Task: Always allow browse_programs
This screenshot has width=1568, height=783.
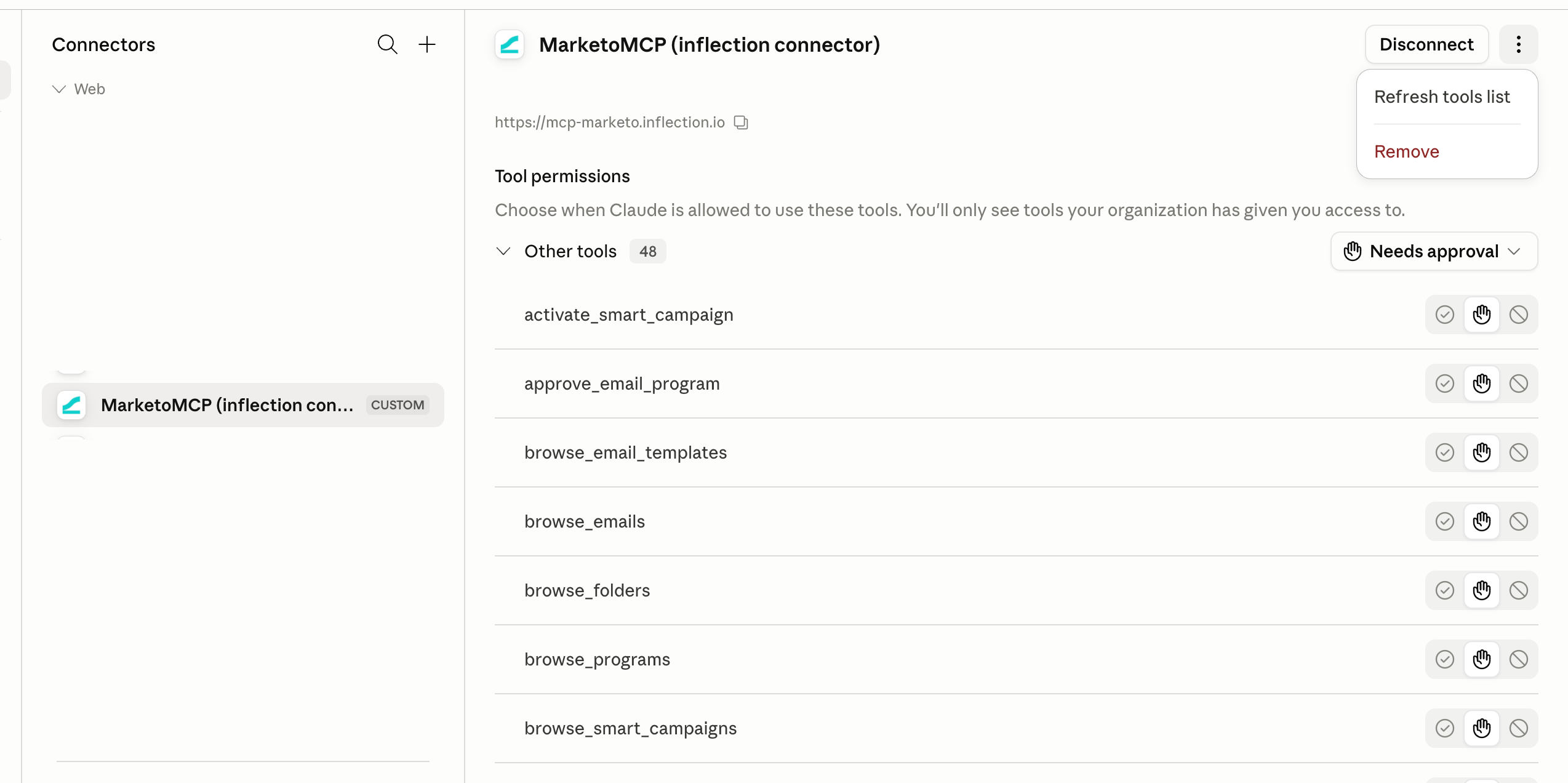Action: tap(1444, 659)
